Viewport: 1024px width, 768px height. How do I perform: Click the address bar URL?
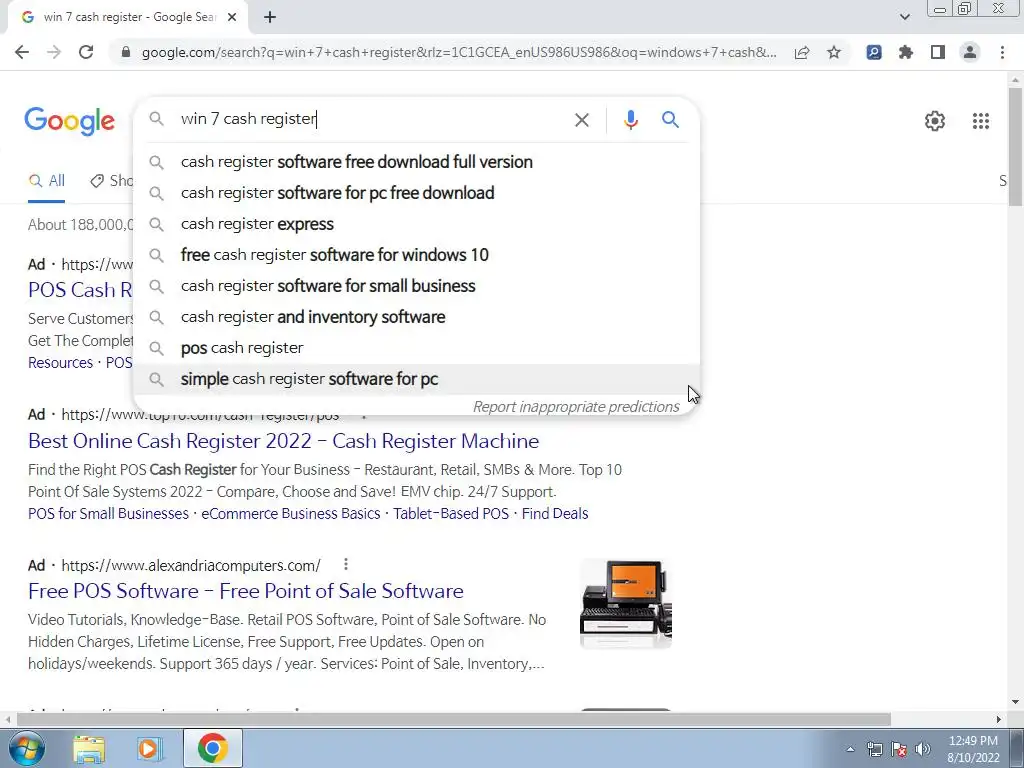[x=459, y=52]
